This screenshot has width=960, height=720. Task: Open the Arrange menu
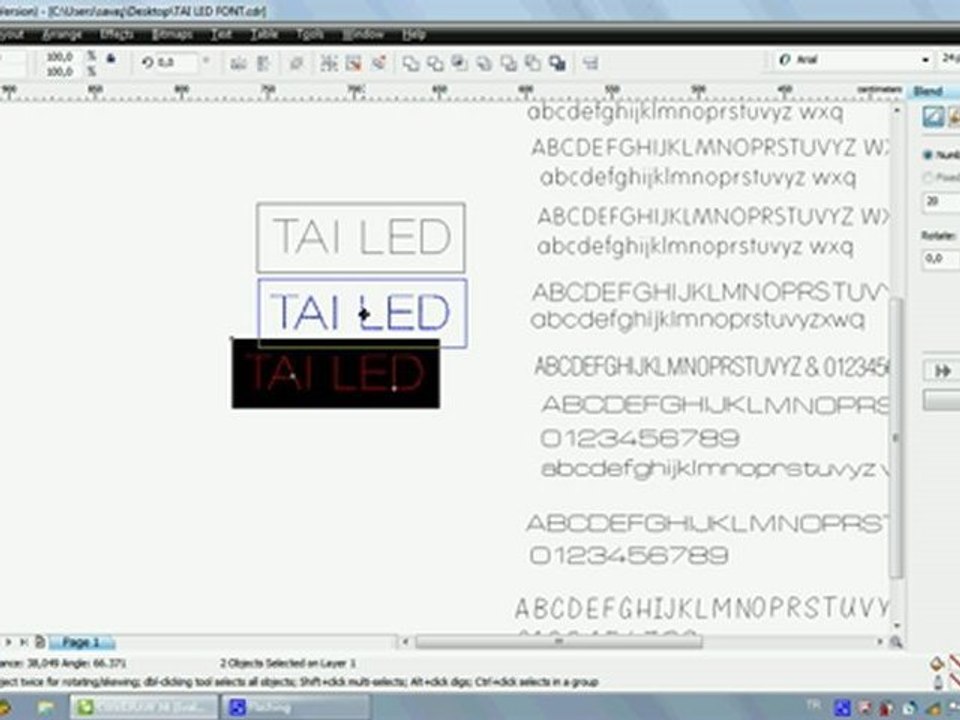(62, 35)
